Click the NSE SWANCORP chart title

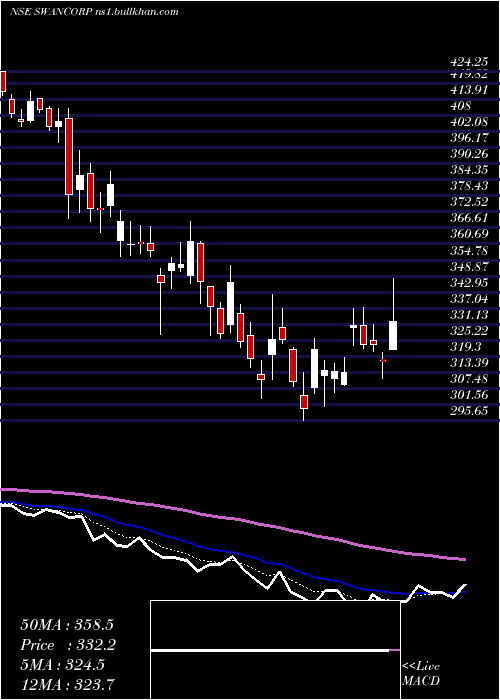click(x=94, y=12)
